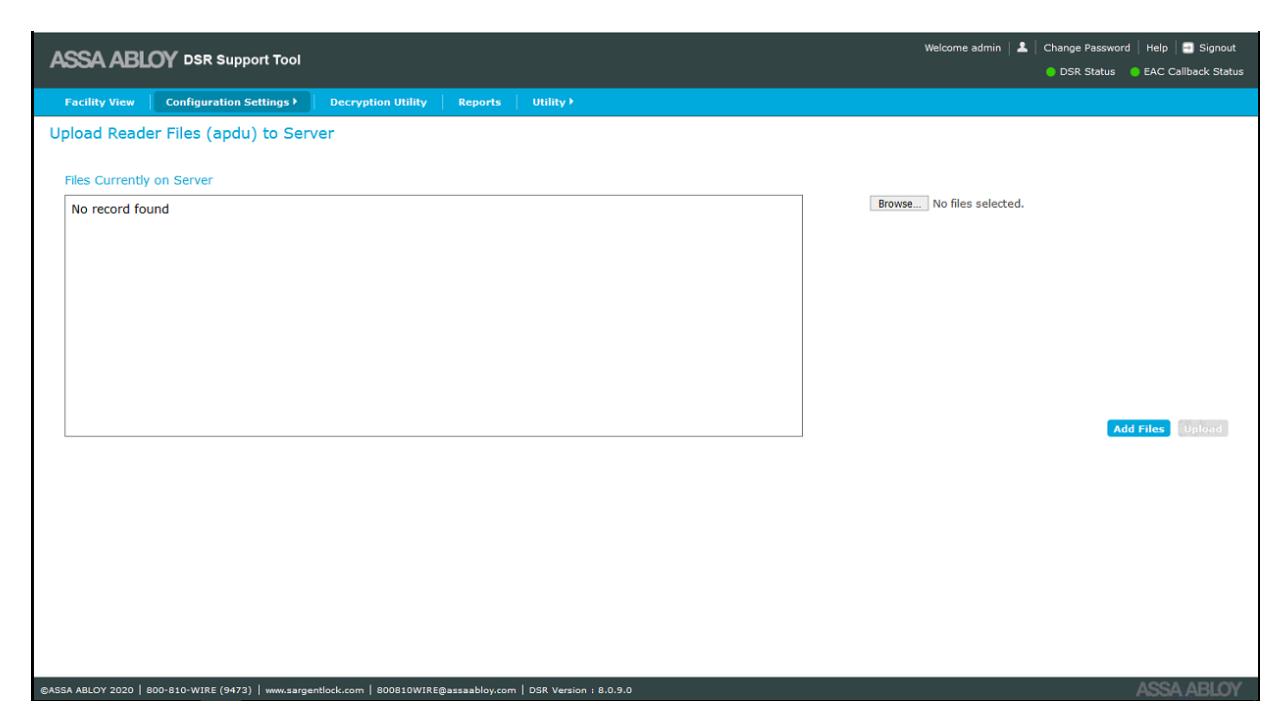The width and height of the screenshot is (1286, 722).
Task: Expand the Utility menu
Action: [554, 102]
